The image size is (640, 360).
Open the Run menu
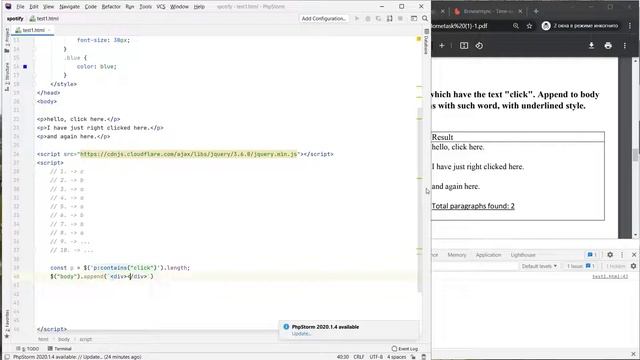(130, 7)
